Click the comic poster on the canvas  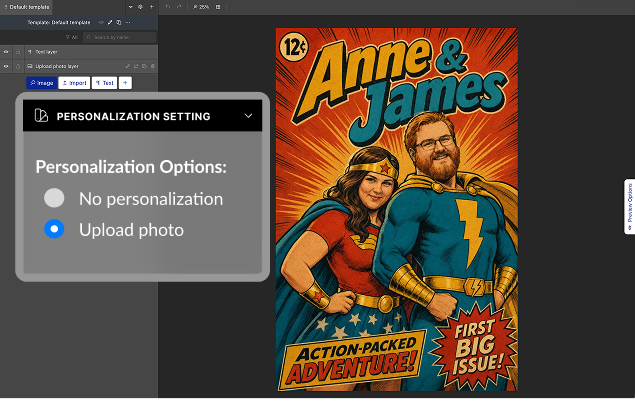tap(397, 209)
